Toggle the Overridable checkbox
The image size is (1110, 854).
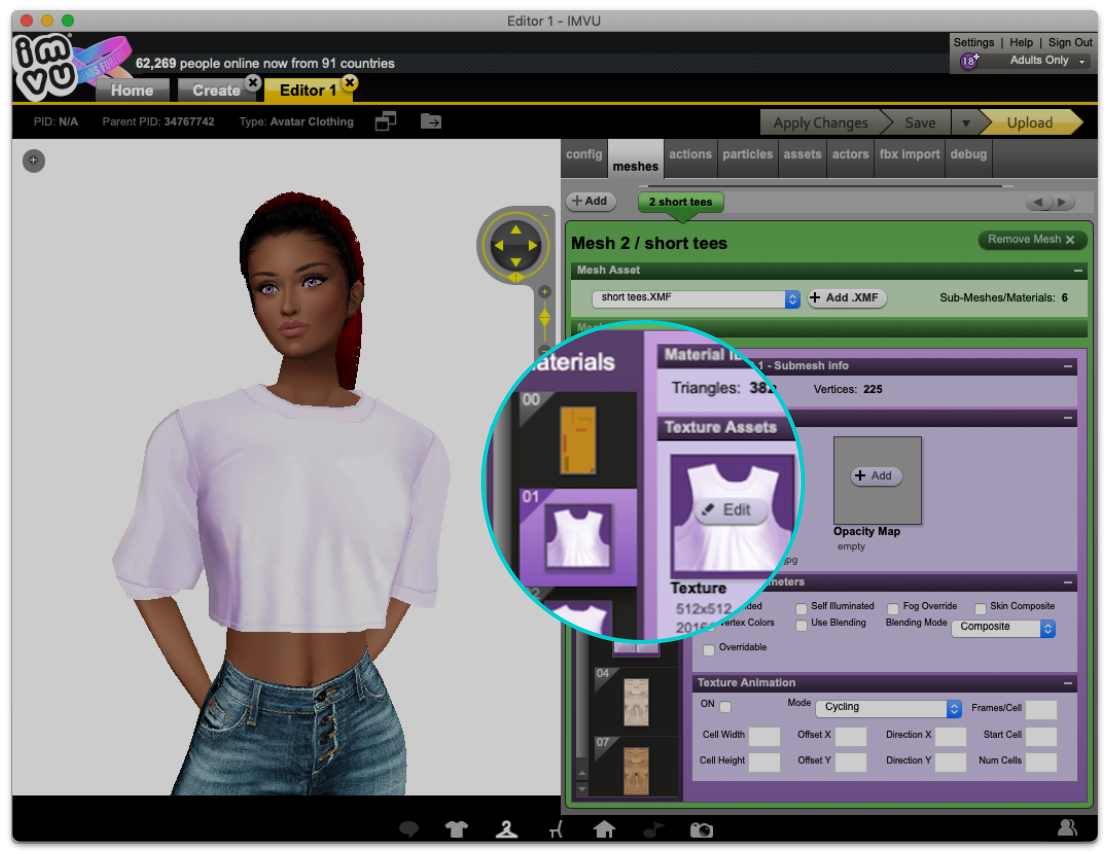pos(709,649)
